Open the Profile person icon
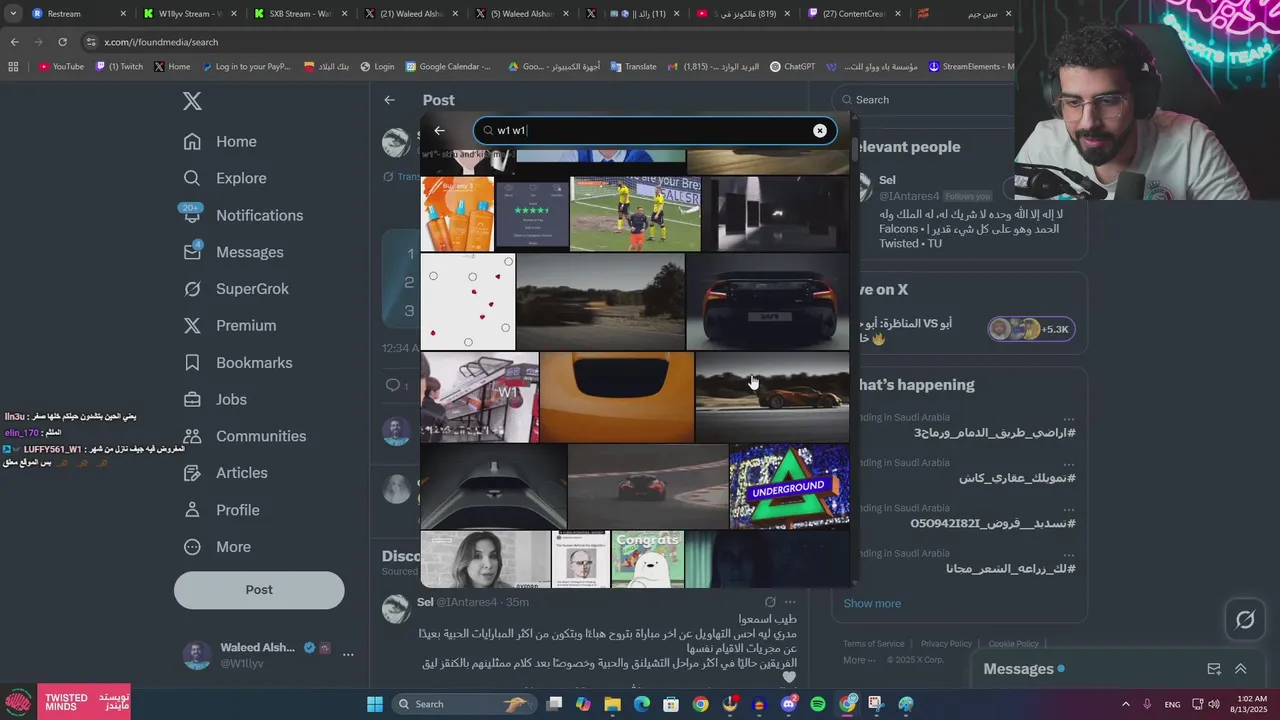The width and height of the screenshot is (1280, 720). [x=193, y=510]
